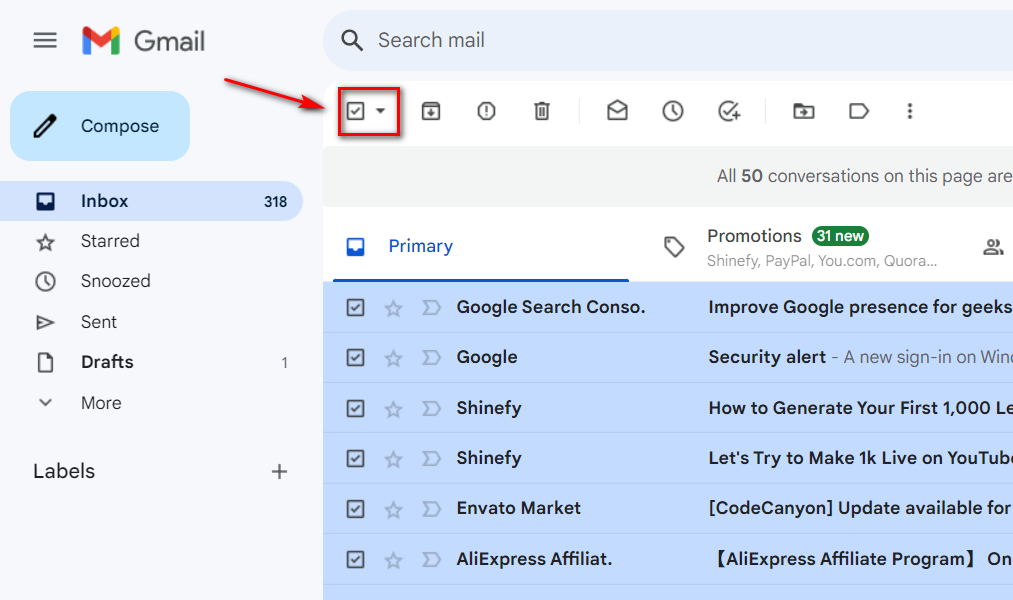Open the CodeCanyon Update available email
This screenshot has width=1013, height=600.
click(861, 508)
